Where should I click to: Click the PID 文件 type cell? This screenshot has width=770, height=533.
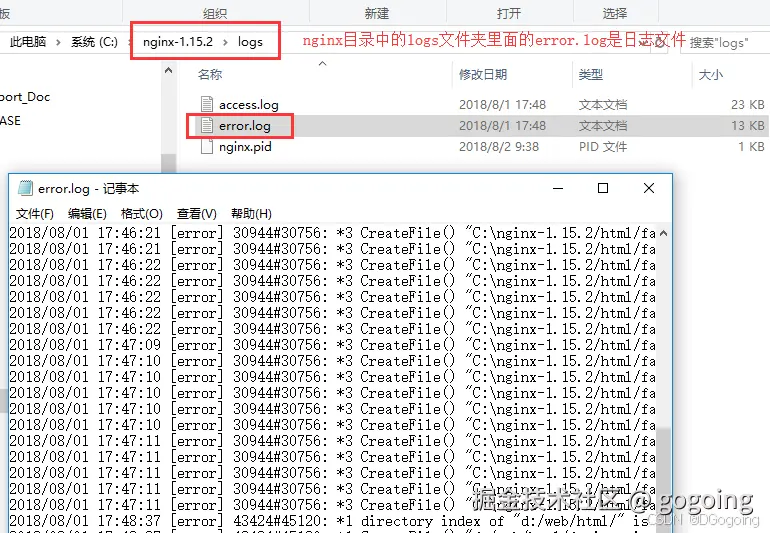point(603,147)
